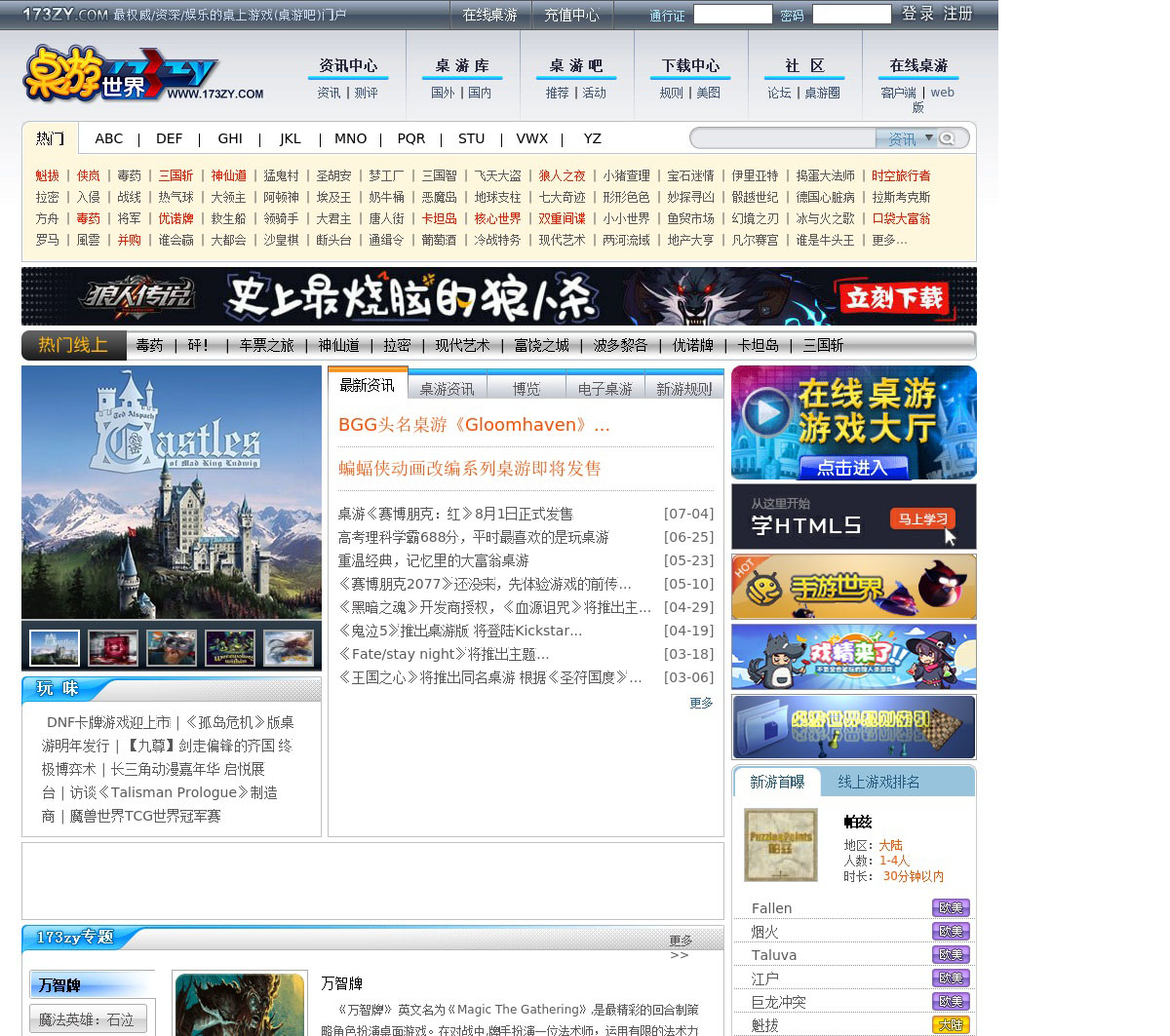Expand 更多 >> in 173zy专题 header
This screenshot has height=1036, width=1170.
click(x=681, y=946)
